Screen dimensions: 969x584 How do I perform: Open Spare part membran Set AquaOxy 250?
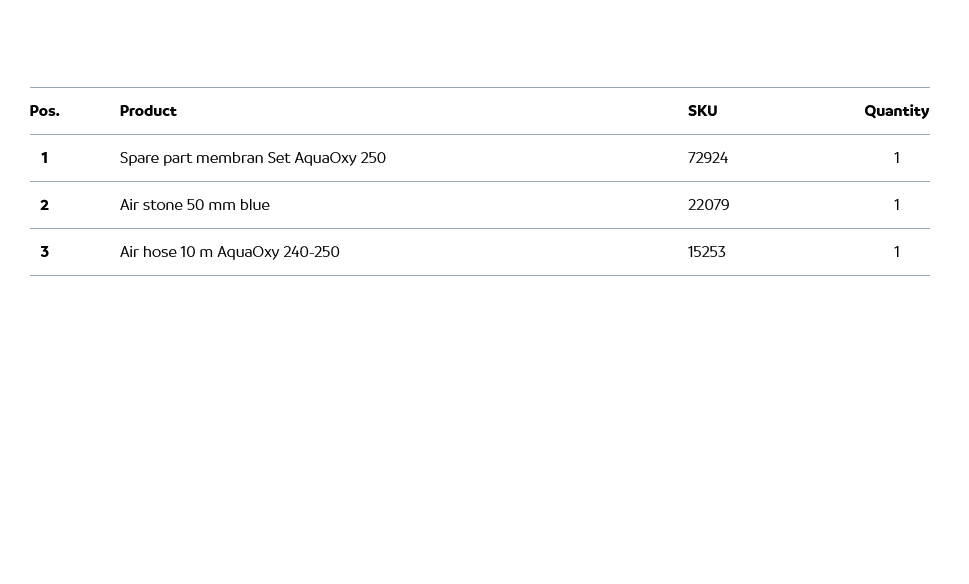pyautogui.click(x=252, y=158)
